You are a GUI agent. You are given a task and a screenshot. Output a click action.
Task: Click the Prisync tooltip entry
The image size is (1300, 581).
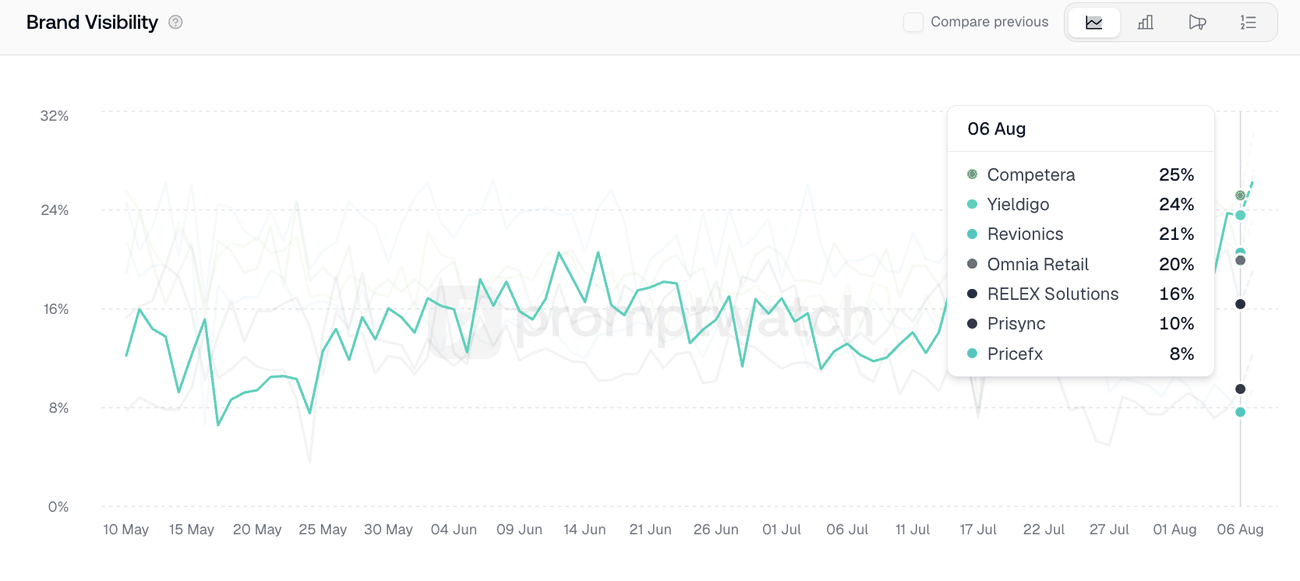pyautogui.click(x=1080, y=324)
